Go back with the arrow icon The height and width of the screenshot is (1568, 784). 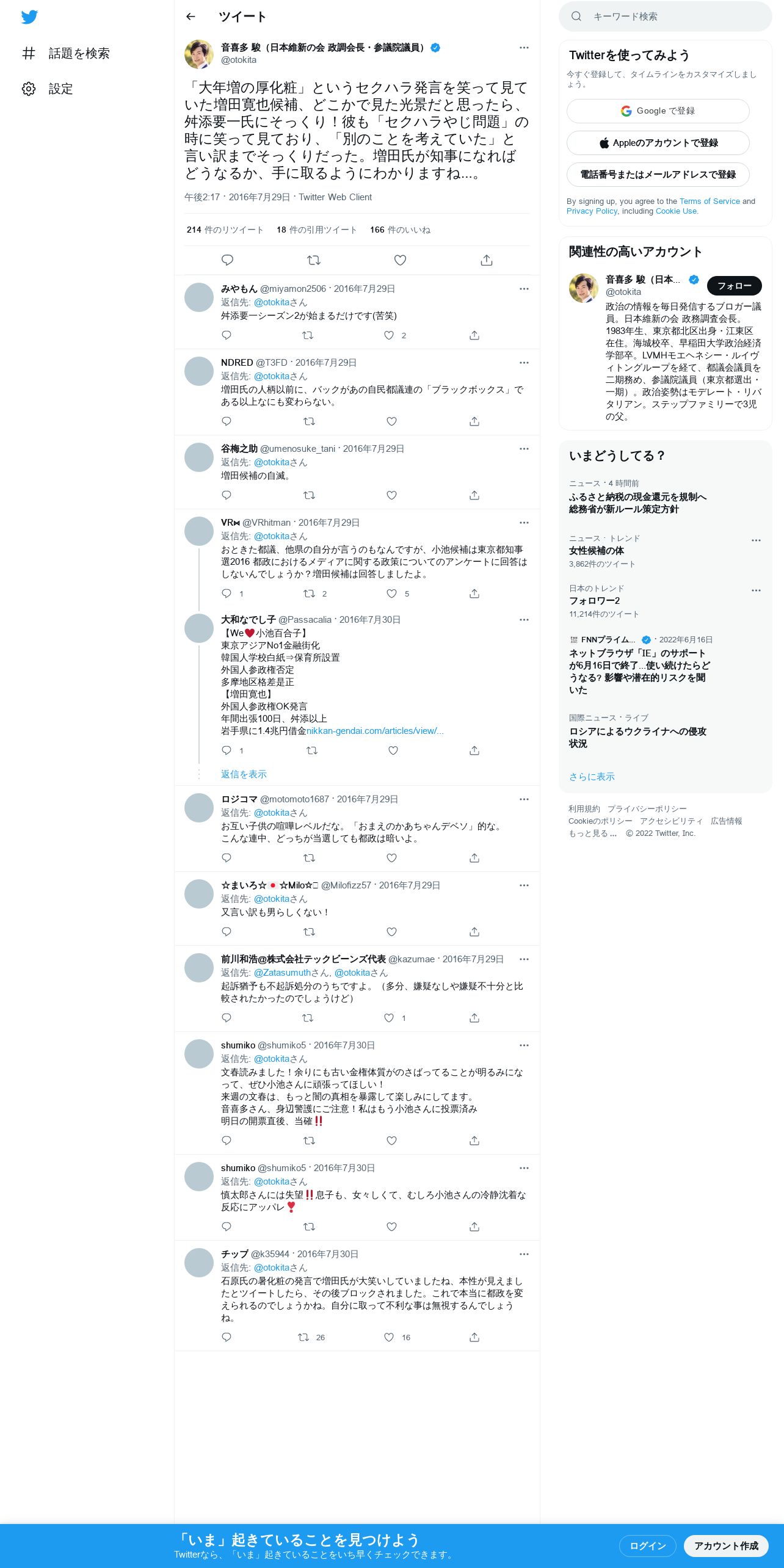pos(191,16)
